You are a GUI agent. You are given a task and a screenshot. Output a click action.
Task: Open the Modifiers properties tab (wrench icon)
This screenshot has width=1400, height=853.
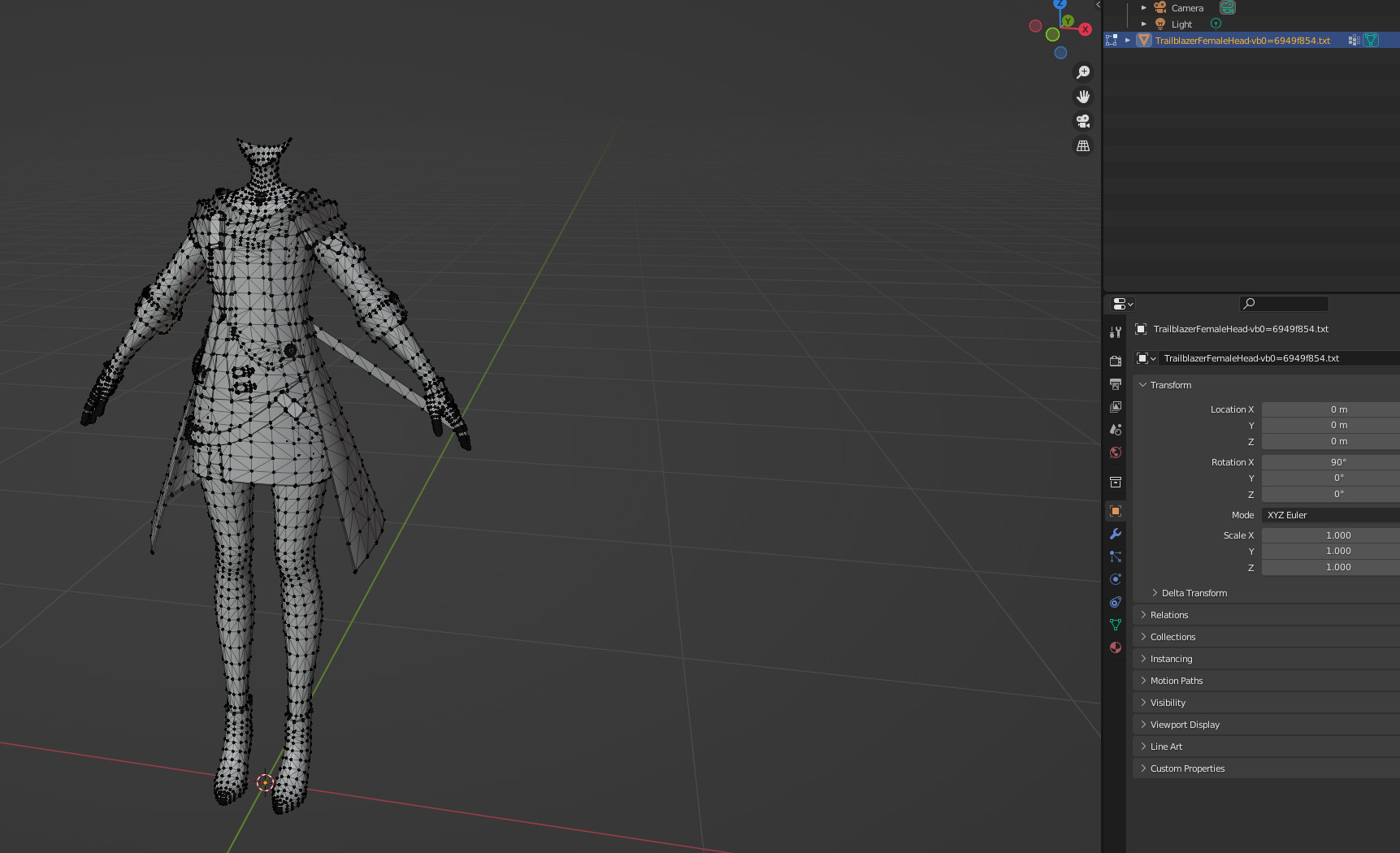(x=1116, y=534)
